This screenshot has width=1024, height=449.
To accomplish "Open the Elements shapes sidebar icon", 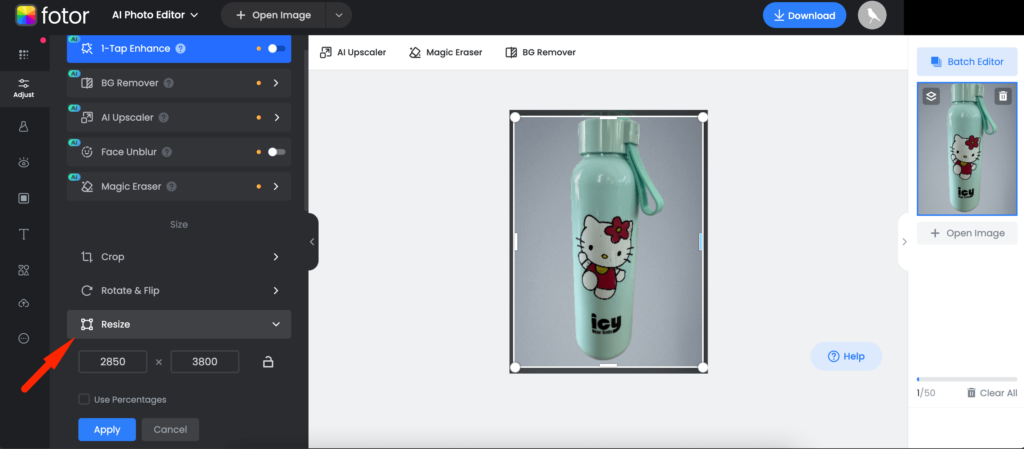I will click(24, 270).
